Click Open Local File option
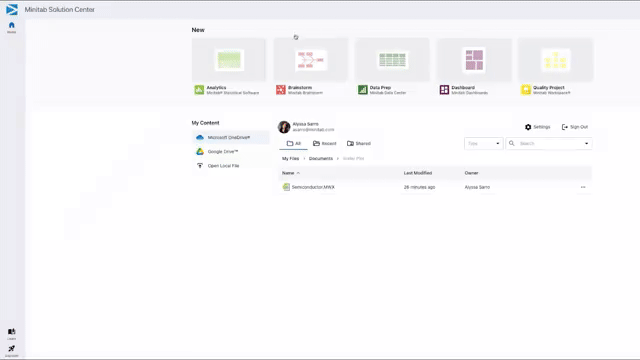Screen dimensions: 640x360 tap(223, 166)
